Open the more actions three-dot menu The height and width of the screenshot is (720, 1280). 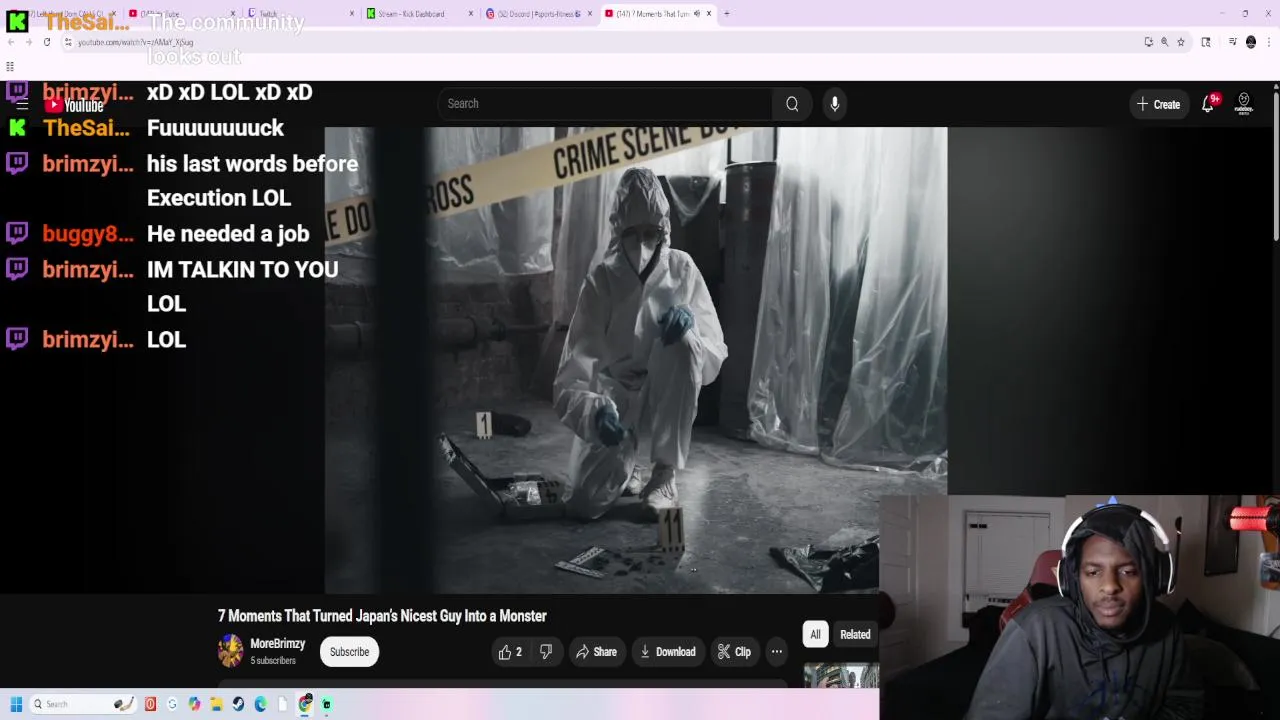click(x=776, y=652)
